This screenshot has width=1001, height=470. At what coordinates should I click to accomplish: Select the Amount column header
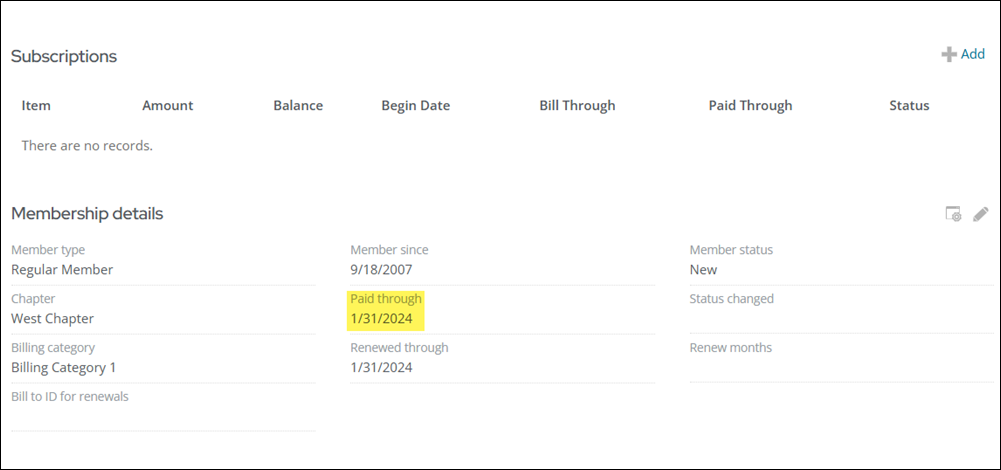pyautogui.click(x=167, y=106)
